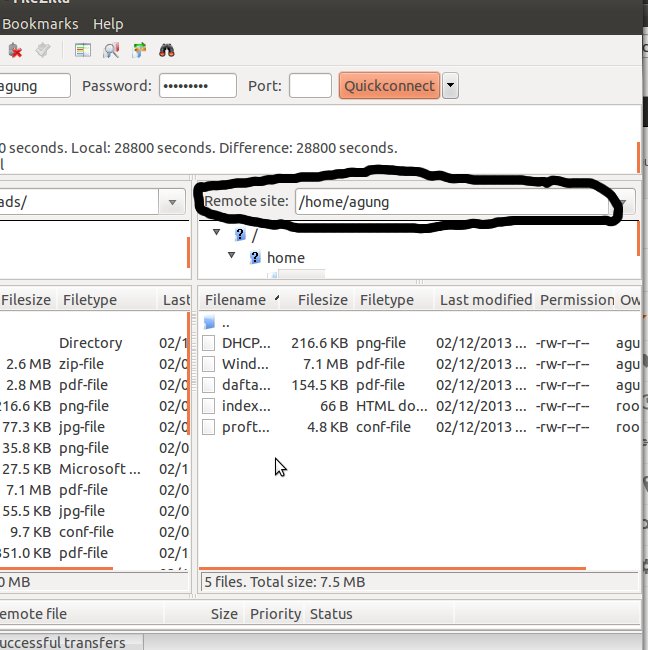Click the question-mark folder icon beside home
This screenshot has width=650, height=650.
point(255,258)
